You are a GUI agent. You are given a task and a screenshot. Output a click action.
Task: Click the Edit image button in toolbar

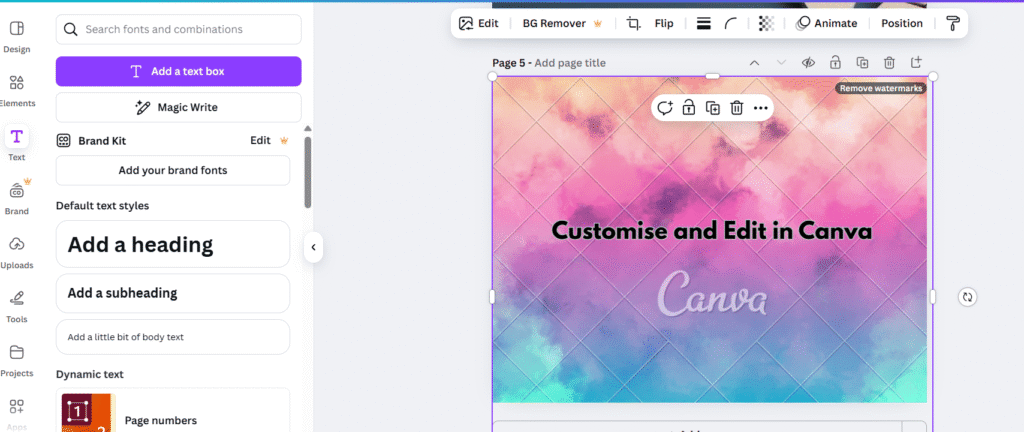tap(479, 23)
